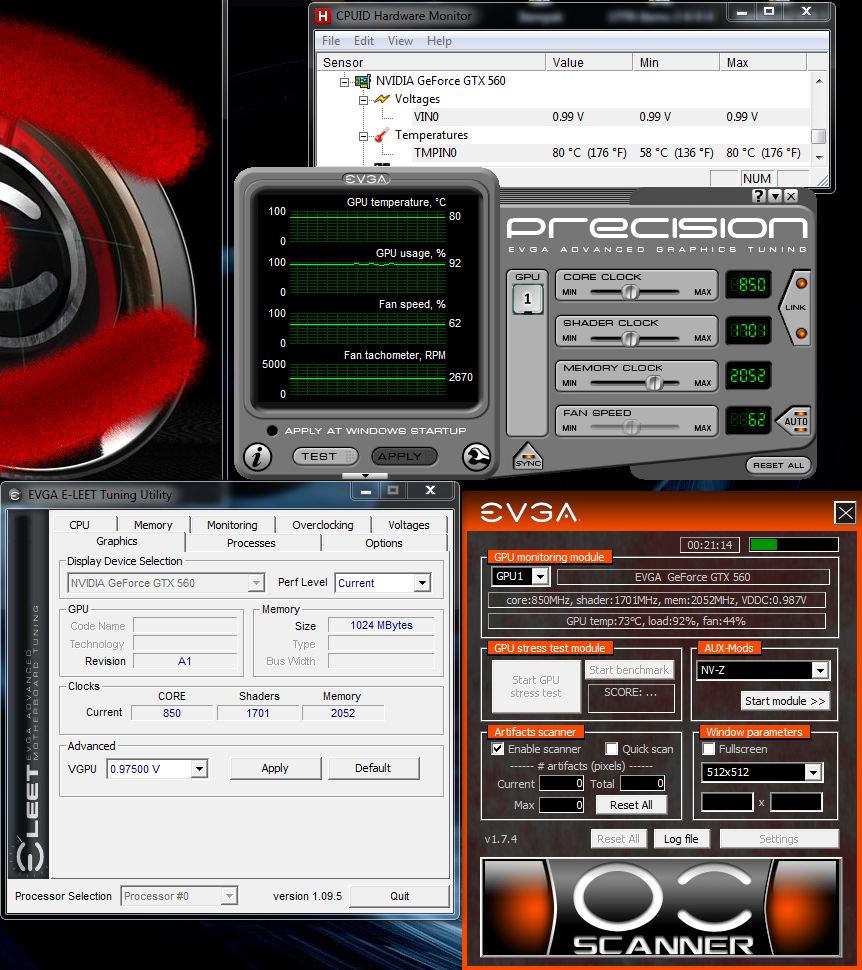Click the APPLY button in Precision
862x970 pixels.
point(404,457)
